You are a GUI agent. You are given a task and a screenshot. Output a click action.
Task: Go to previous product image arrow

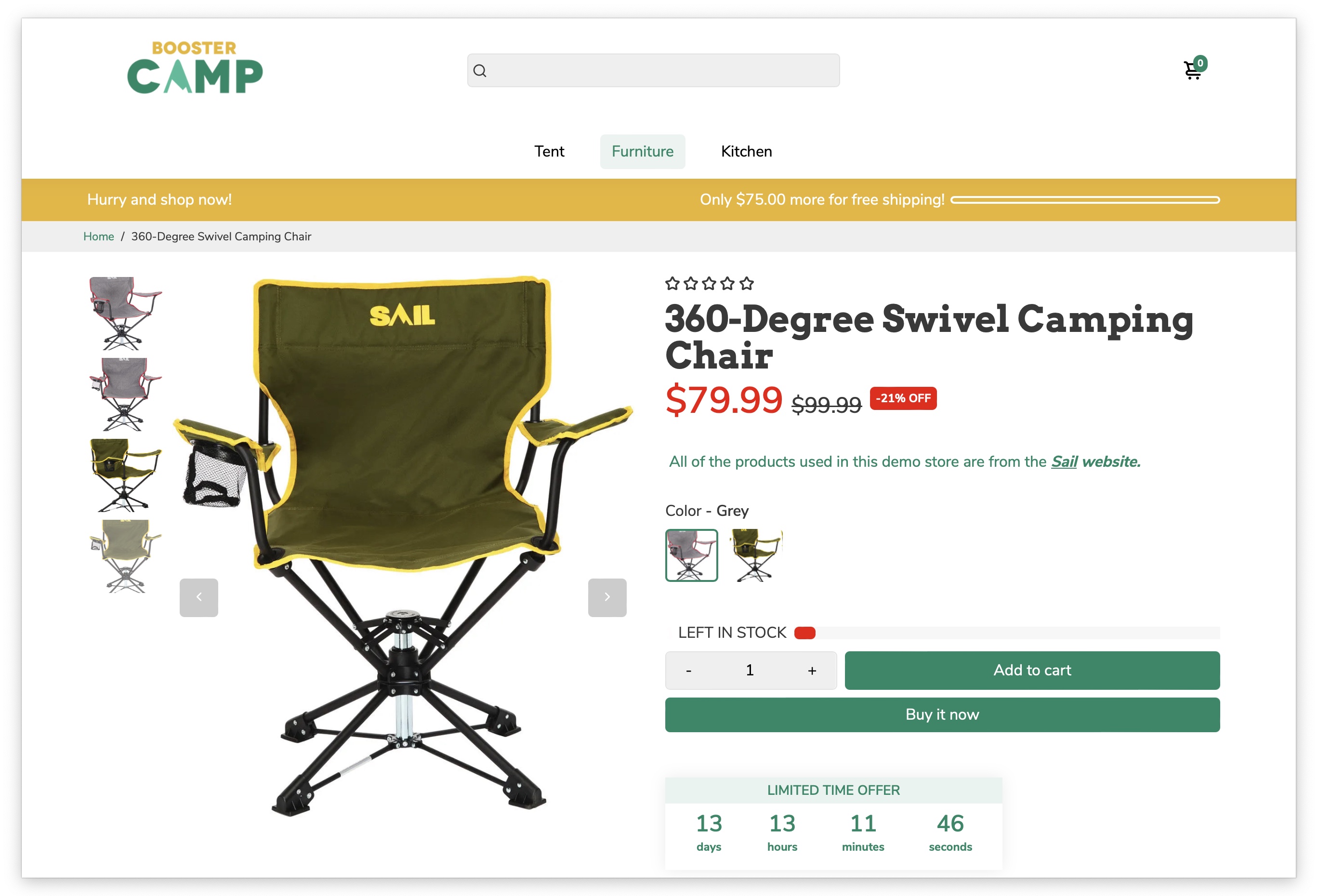tap(198, 597)
